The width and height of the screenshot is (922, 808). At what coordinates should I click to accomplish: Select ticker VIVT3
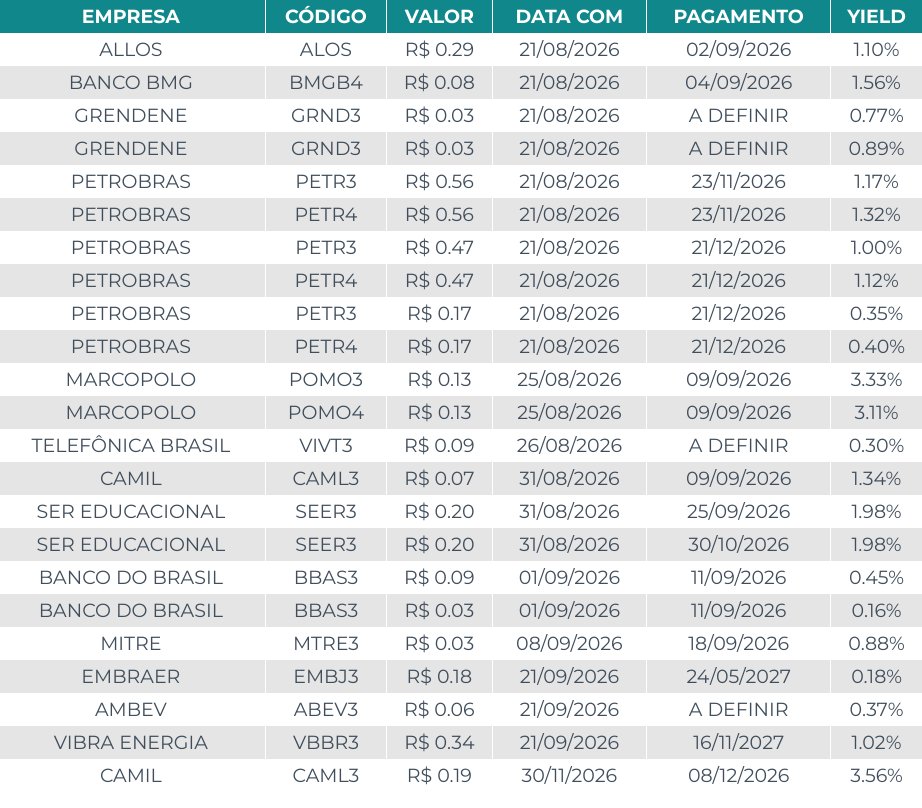326,445
